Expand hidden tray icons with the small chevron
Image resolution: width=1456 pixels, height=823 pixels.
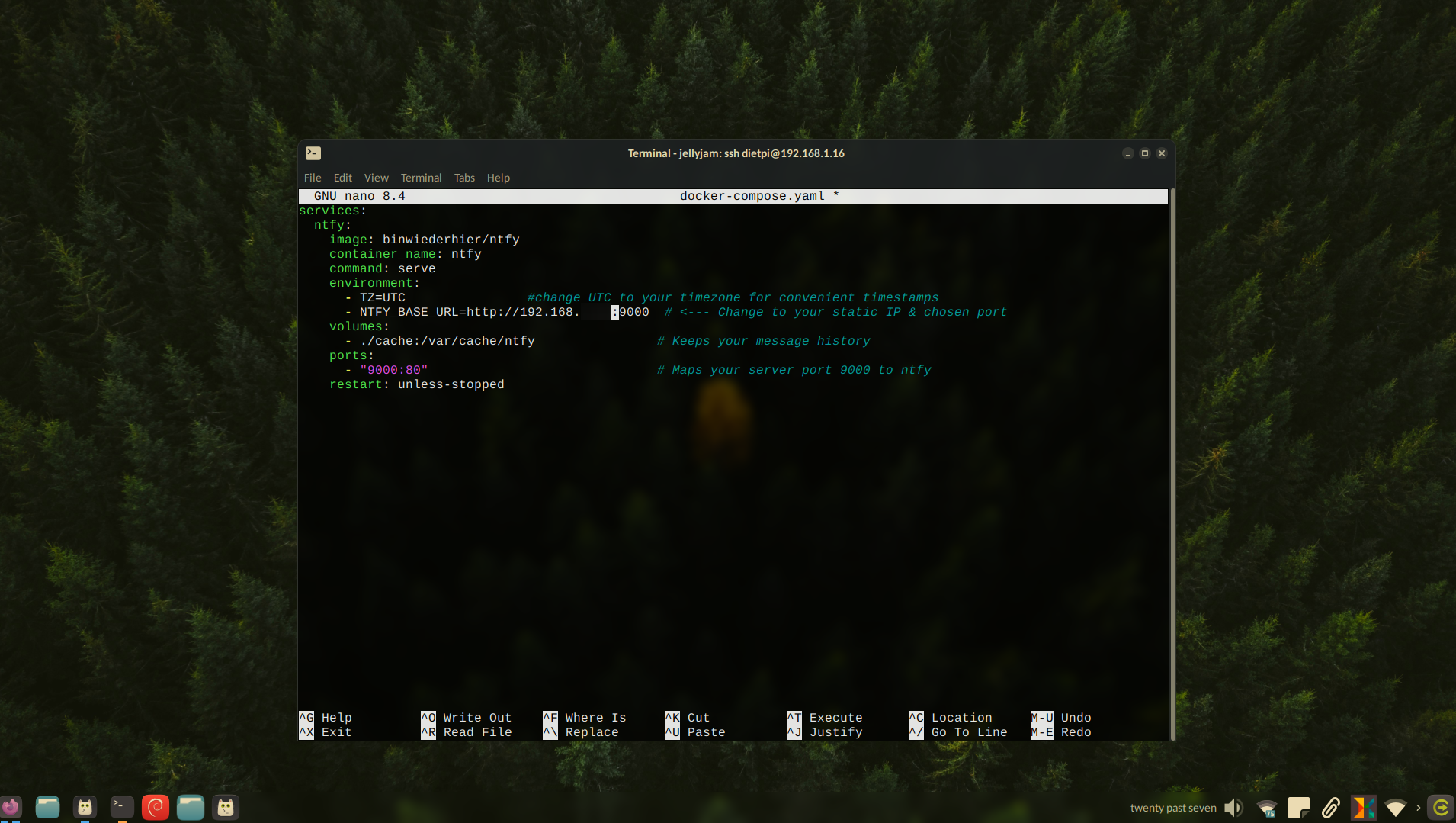1419,808
